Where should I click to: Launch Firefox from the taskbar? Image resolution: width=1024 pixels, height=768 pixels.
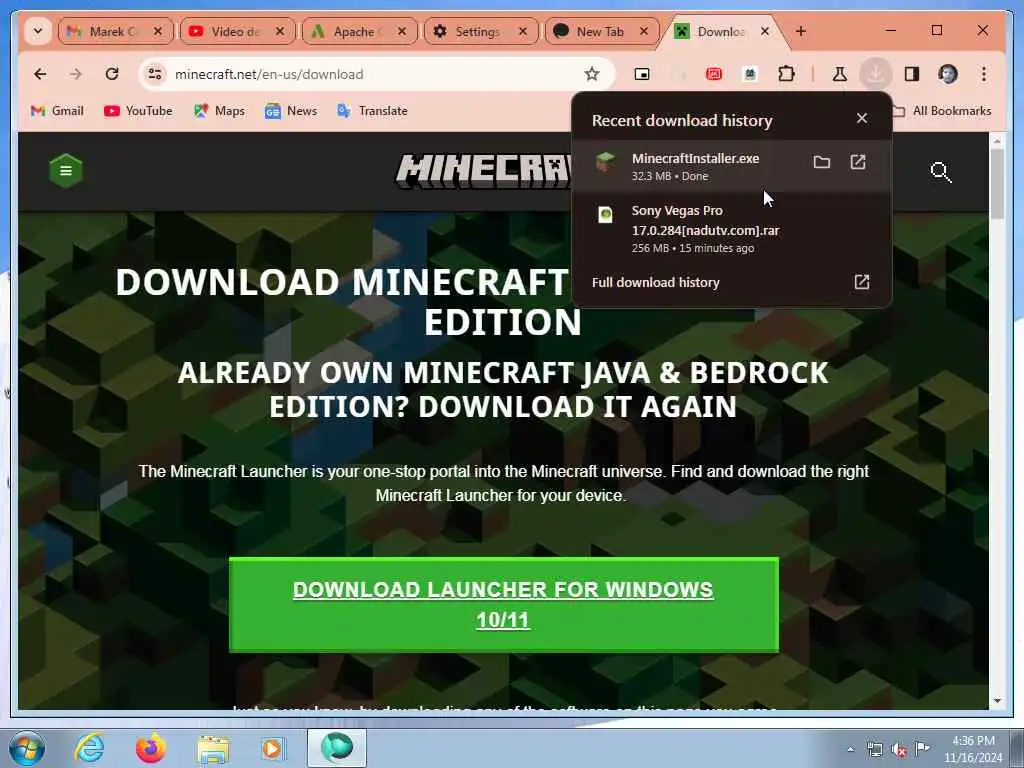[x=151, y=748]
